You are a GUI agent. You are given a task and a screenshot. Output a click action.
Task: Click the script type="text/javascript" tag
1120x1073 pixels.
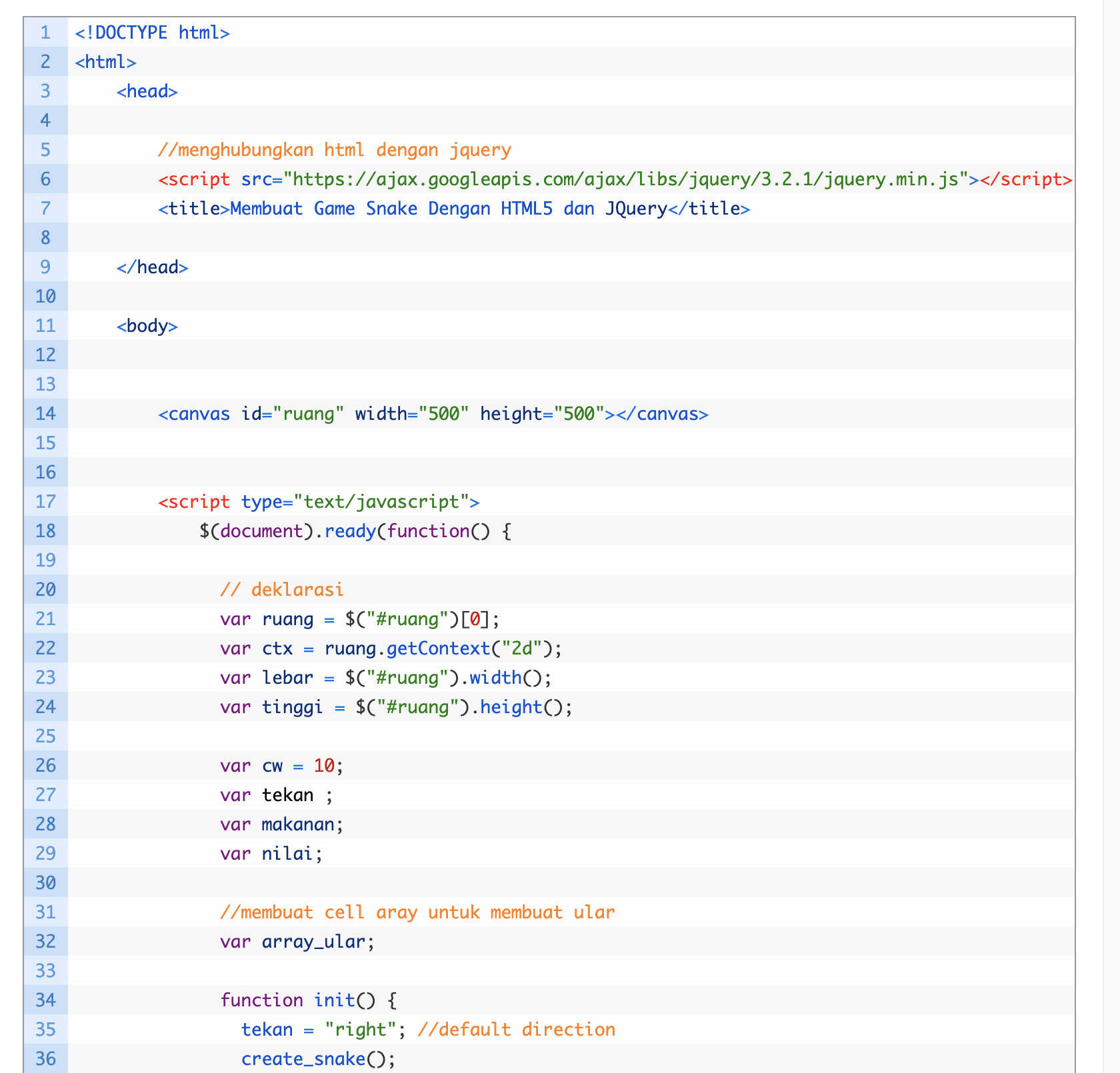click(319, 502)
